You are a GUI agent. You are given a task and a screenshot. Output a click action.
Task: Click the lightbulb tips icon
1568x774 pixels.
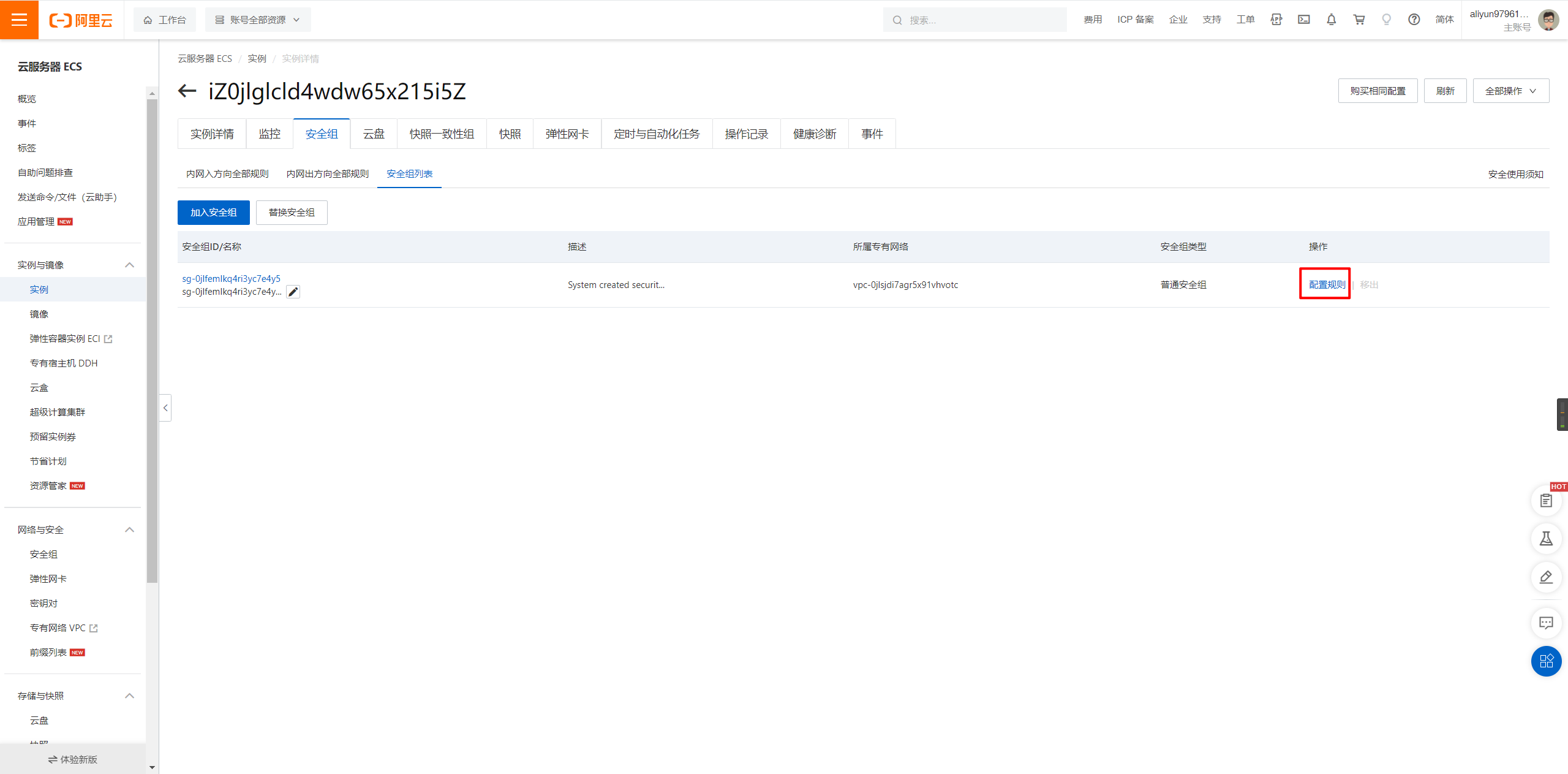(x=1387, y=20)
